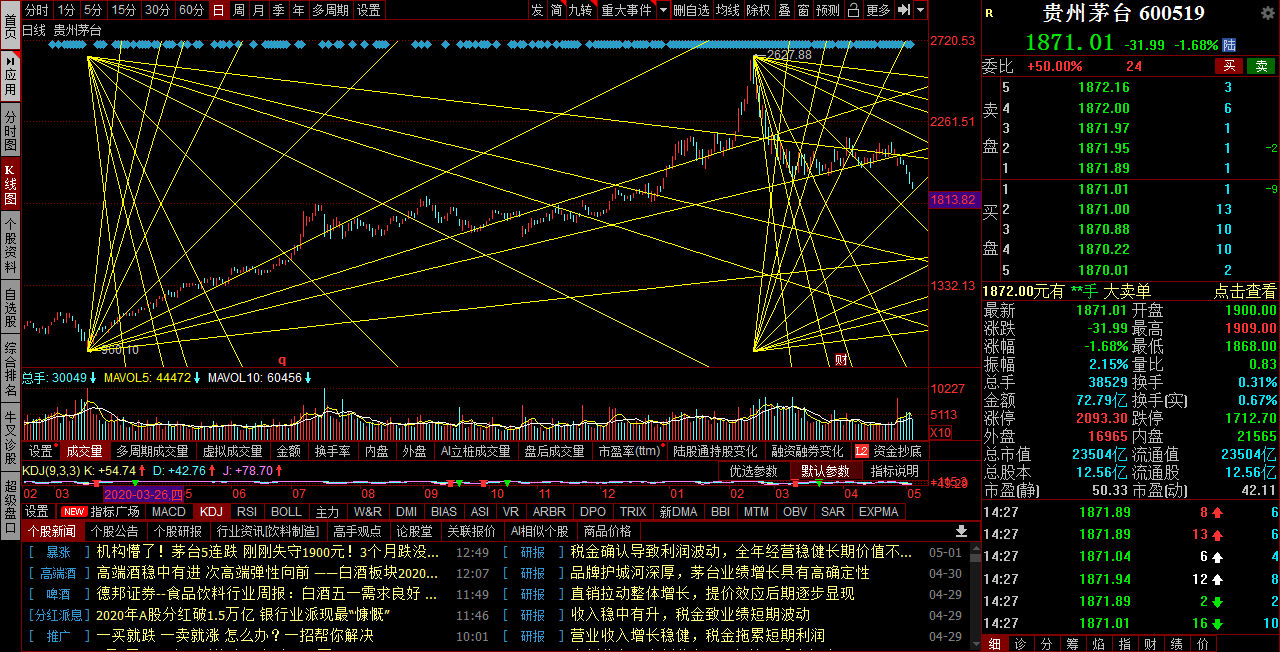Open the gear settings icon beside 贵州茅台
This screenshot has height=652, width=1280.
point(1267,13)
